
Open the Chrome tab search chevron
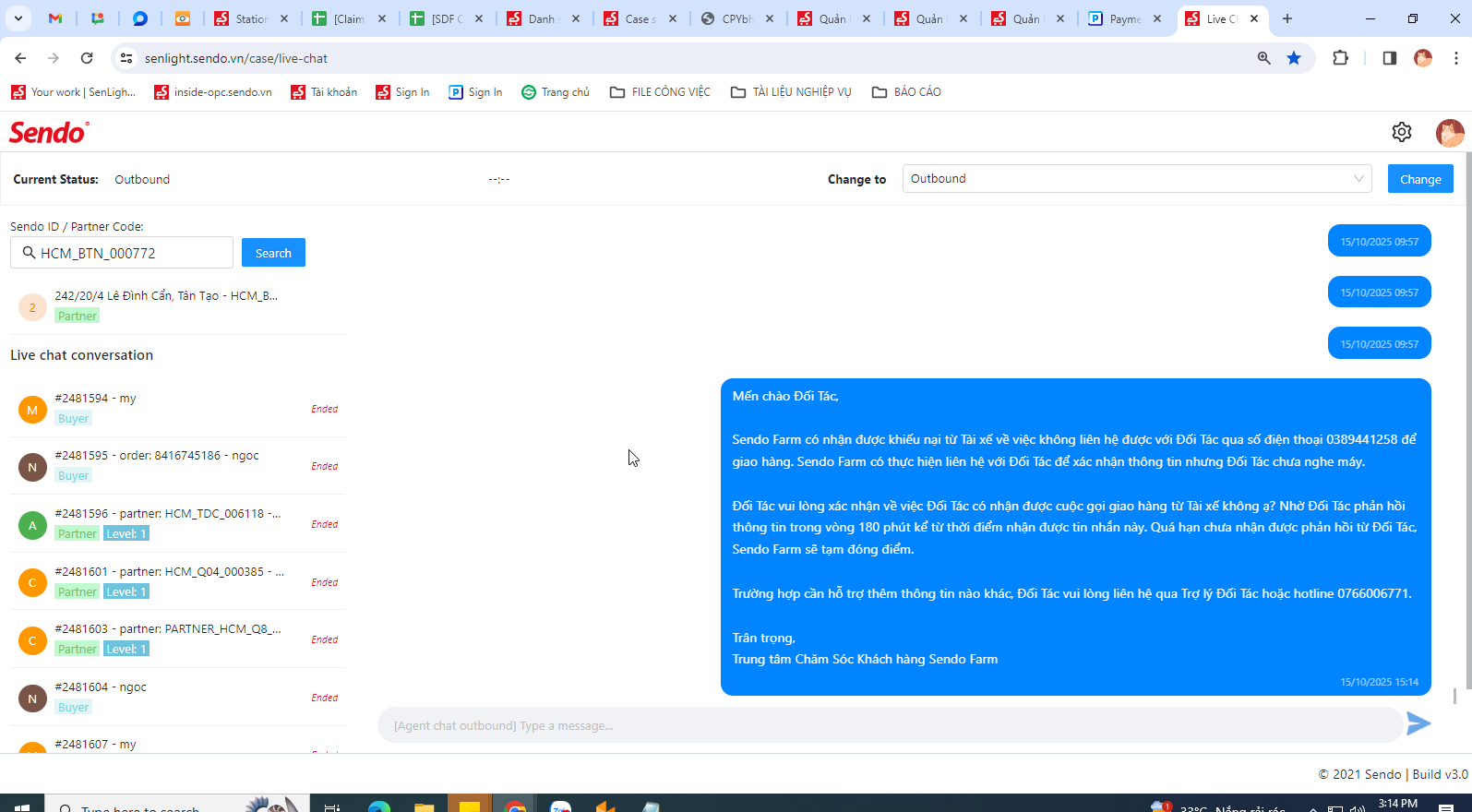point(18,18)
